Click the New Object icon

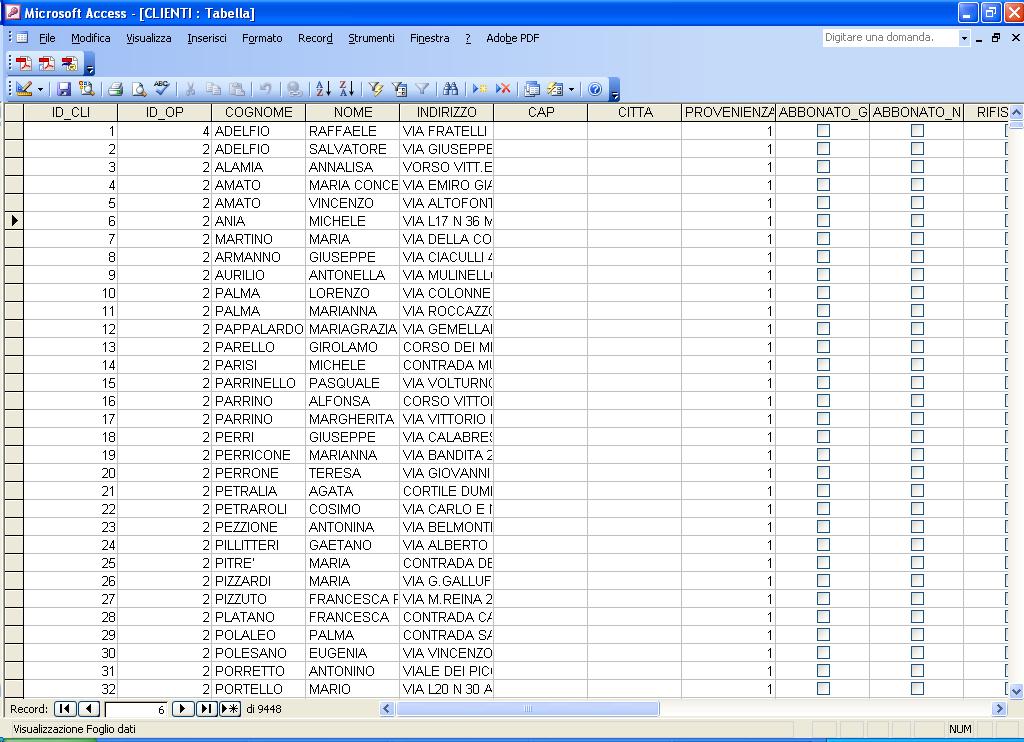click(x=555, y=89)
